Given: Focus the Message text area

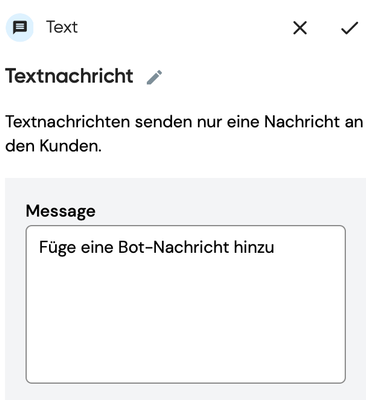Looking at the screenshot, I should click(x=186, y=304).
